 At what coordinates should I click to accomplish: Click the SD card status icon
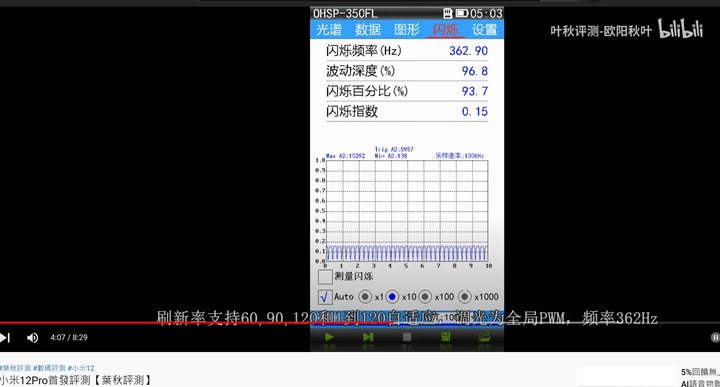pos(448,13)
